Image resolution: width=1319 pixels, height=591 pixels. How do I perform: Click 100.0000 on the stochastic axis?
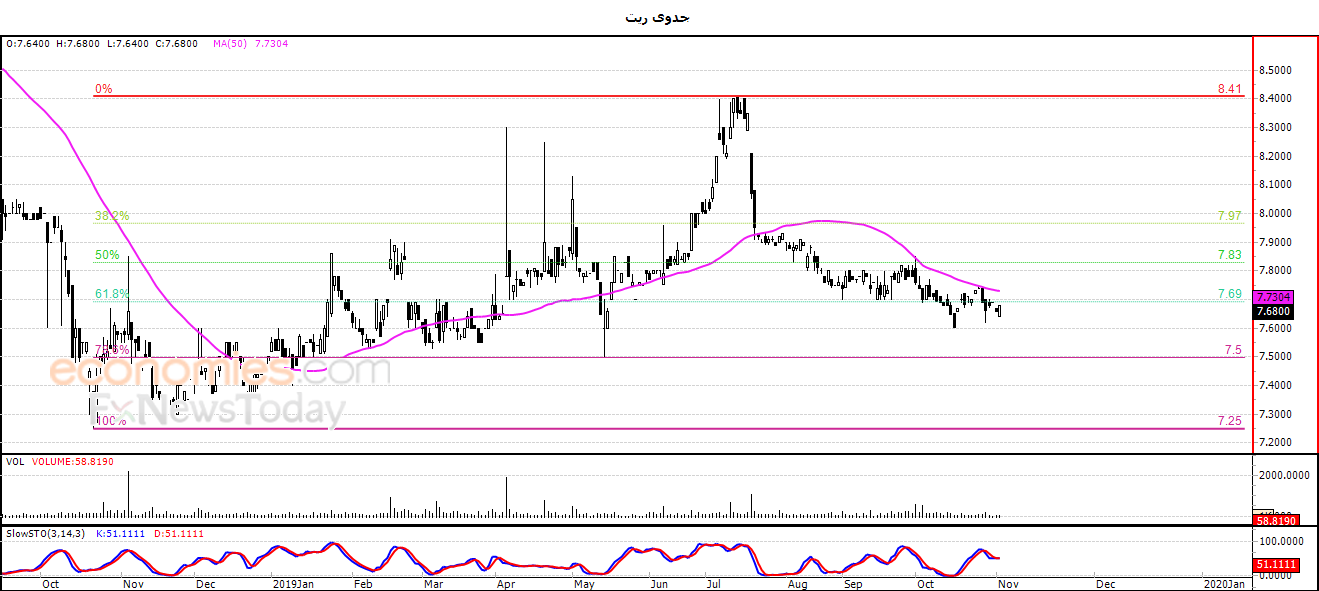1281,540
